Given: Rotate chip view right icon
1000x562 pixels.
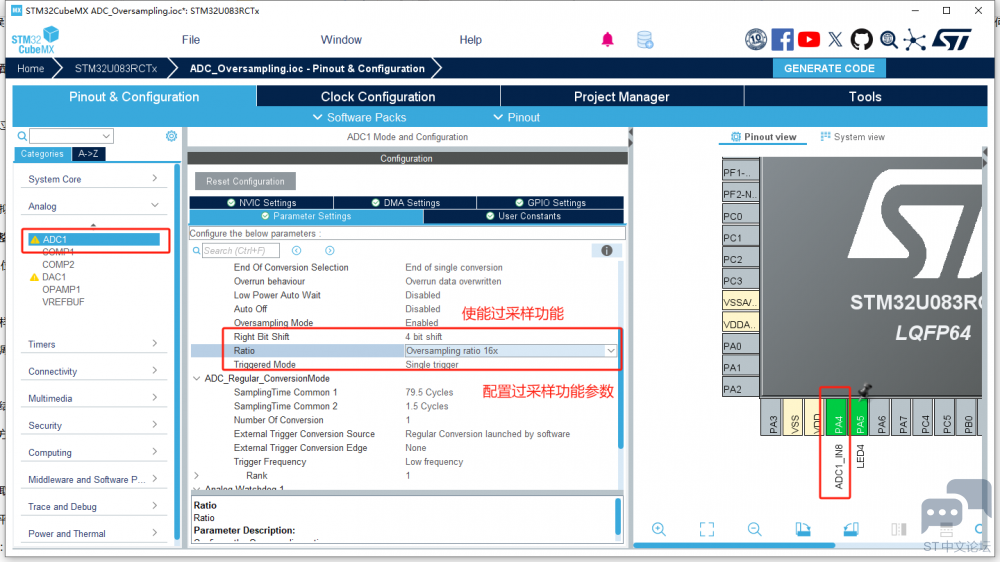Looking at the screenshot, I should (x=851, y=529).
